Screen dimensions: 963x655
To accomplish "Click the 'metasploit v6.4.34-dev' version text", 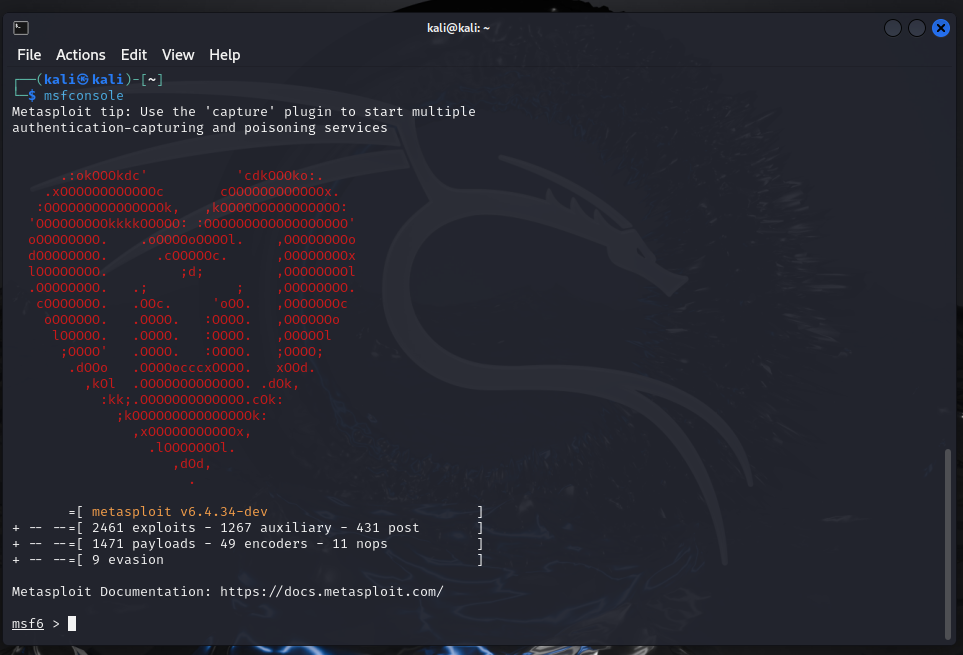I will click(x=179, y=512).
